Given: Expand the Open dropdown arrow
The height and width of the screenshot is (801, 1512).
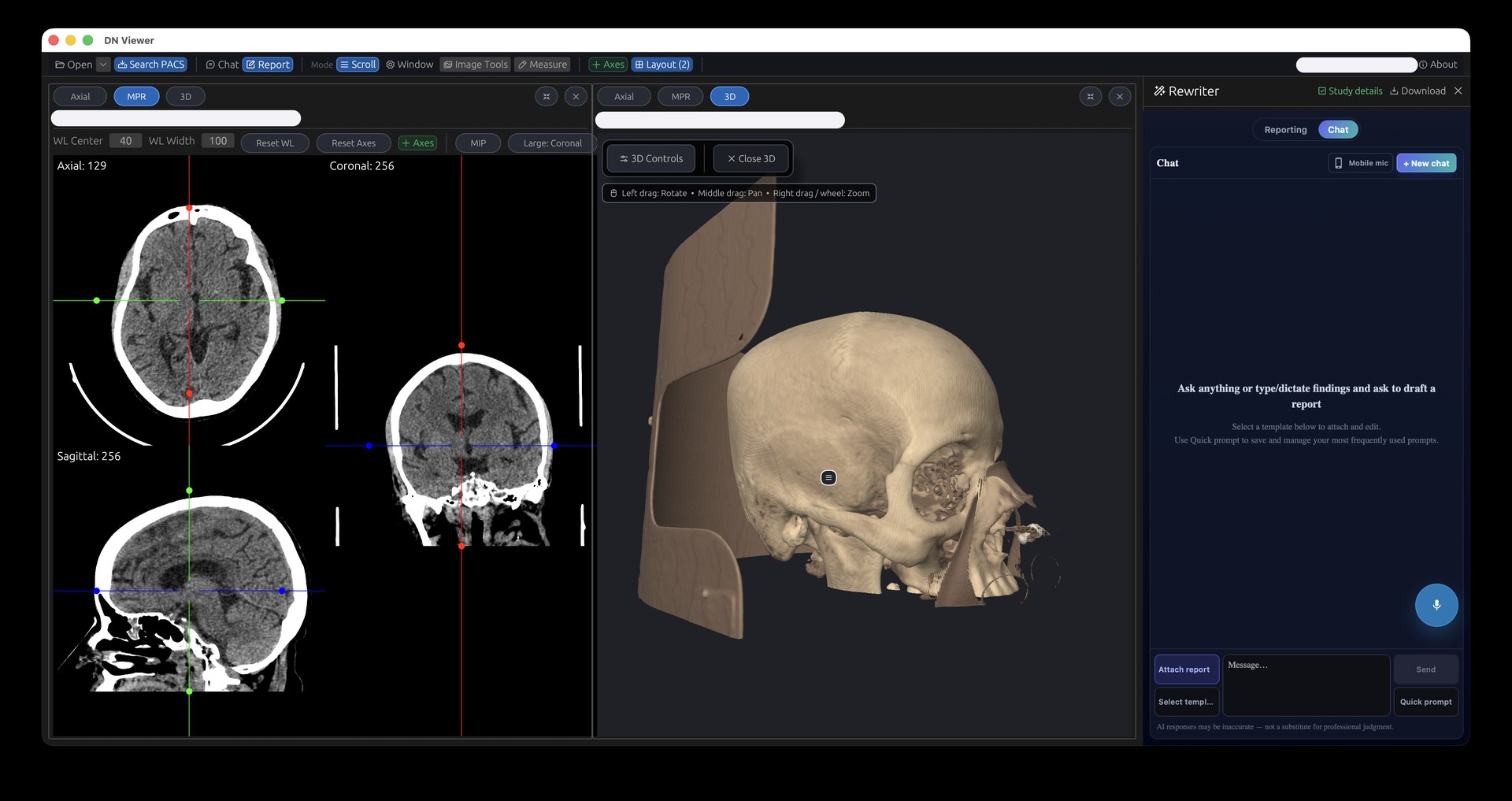Looking at the screenshot, I should tap(103, 65).
